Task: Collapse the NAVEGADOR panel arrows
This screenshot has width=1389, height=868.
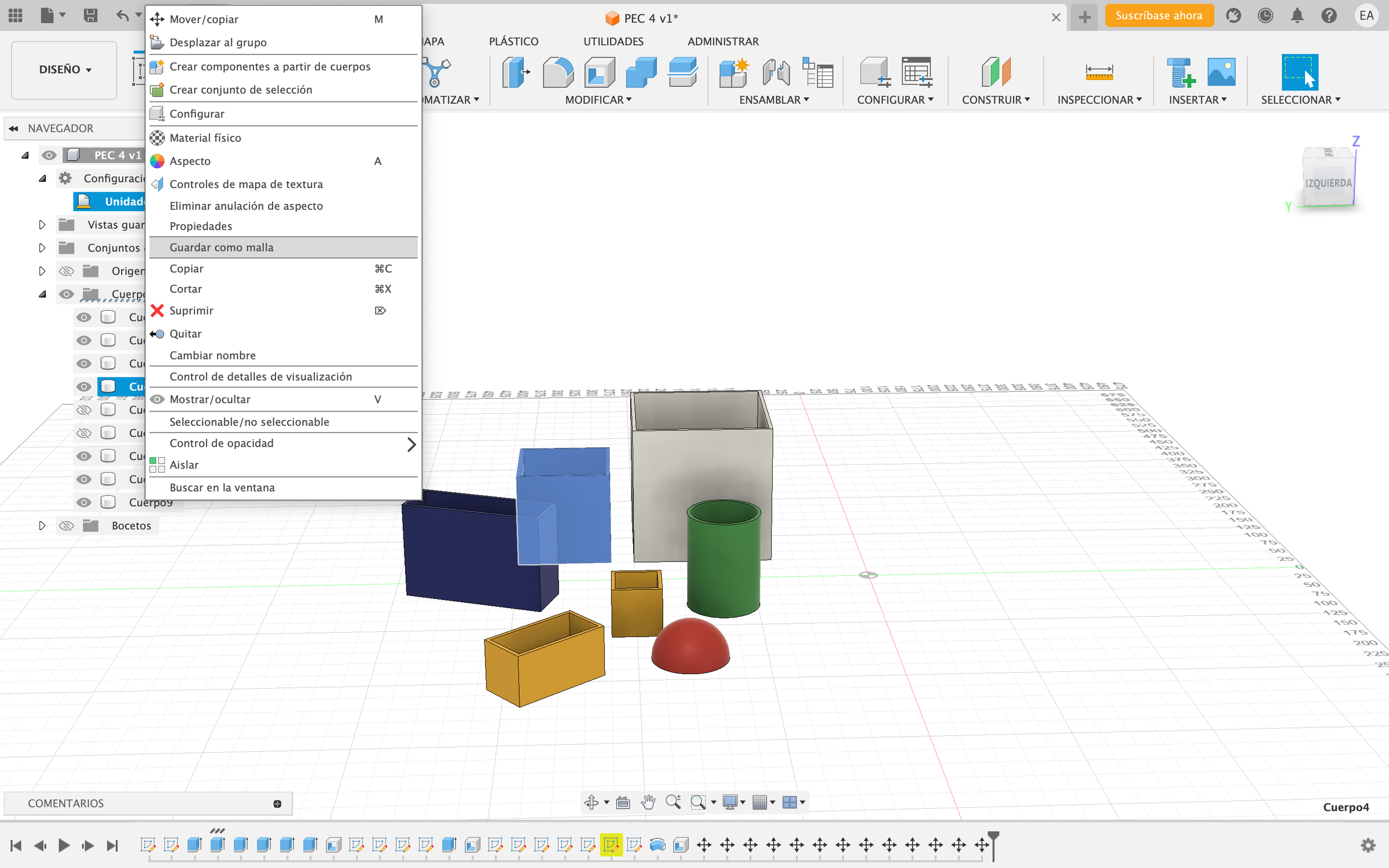Action: 13,128
